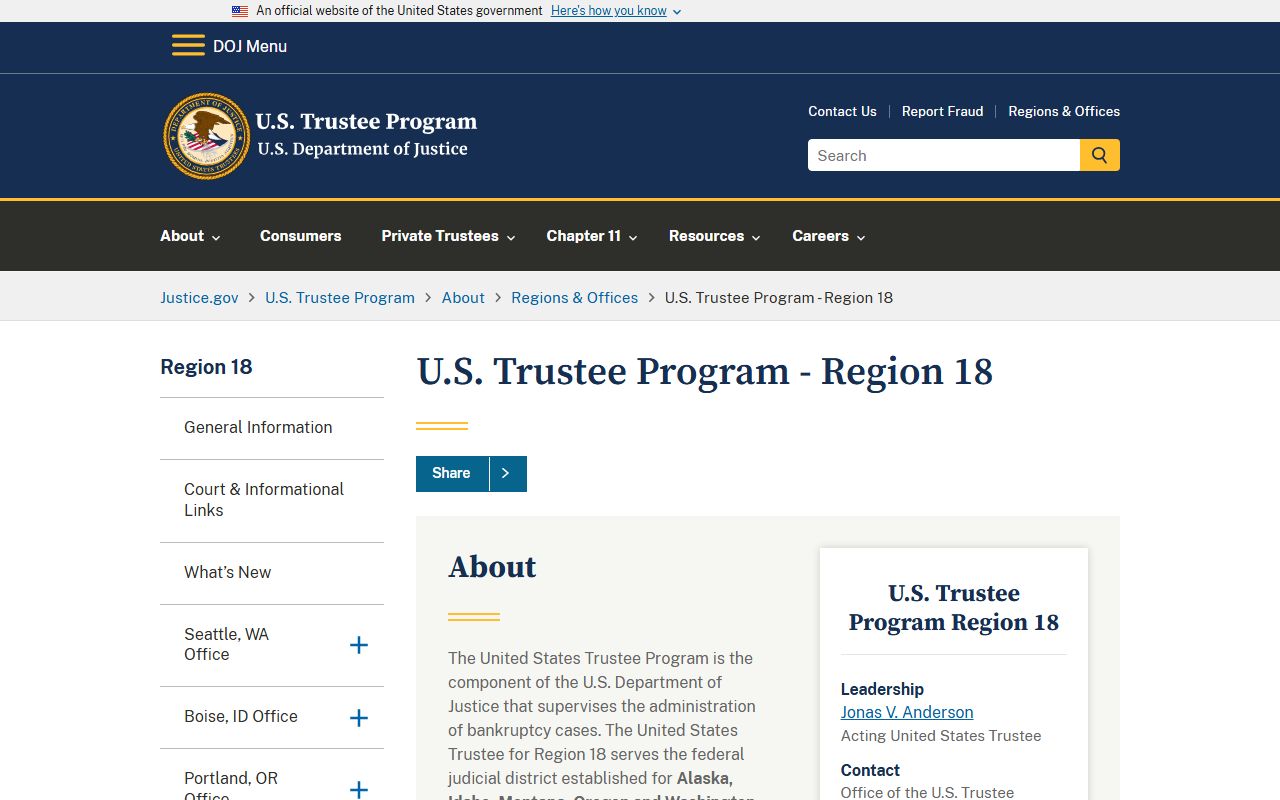
Task: Expand Portland, OR Office plus icon
Action: (x=359, y=789)
